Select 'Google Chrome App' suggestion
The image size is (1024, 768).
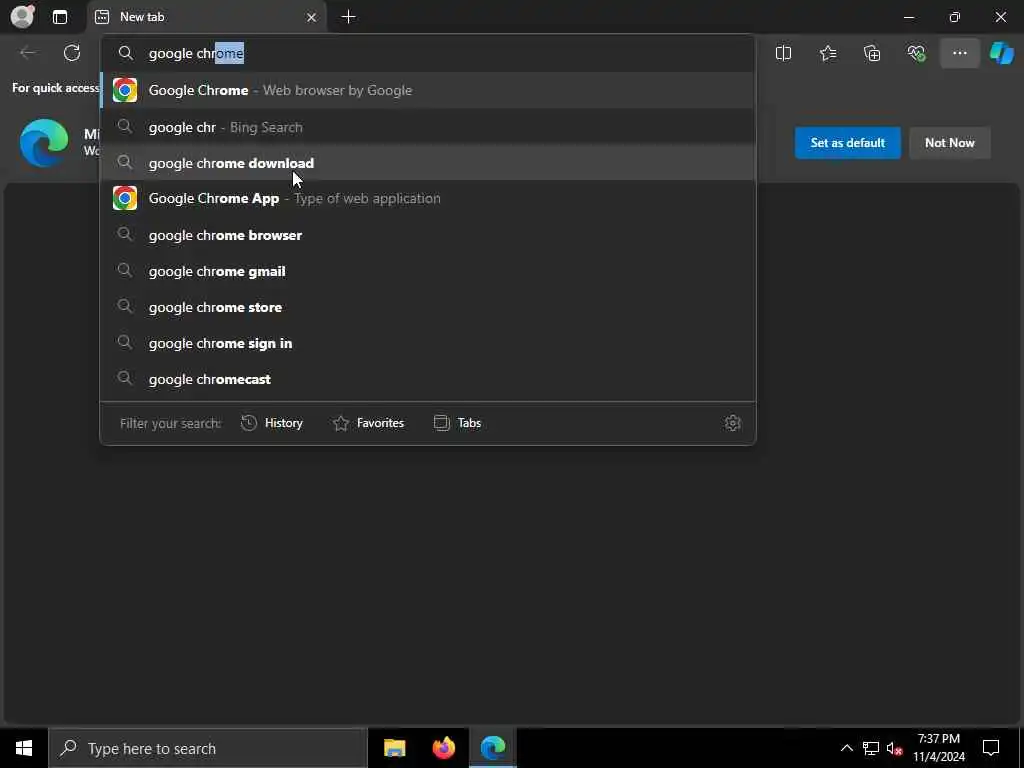(x=428, y=198)
